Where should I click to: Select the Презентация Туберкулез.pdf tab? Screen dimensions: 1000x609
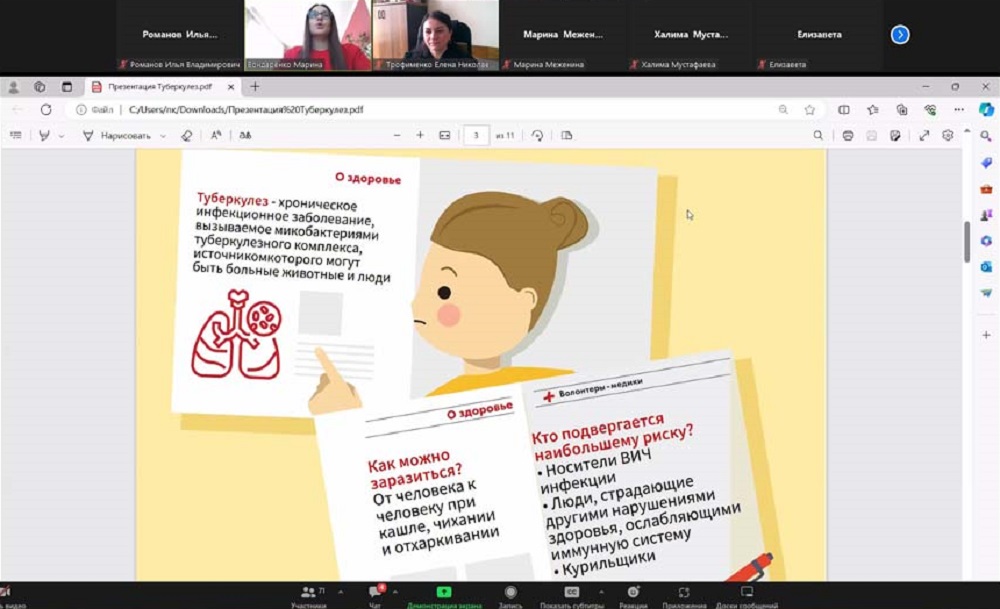[x=160, y=87]
